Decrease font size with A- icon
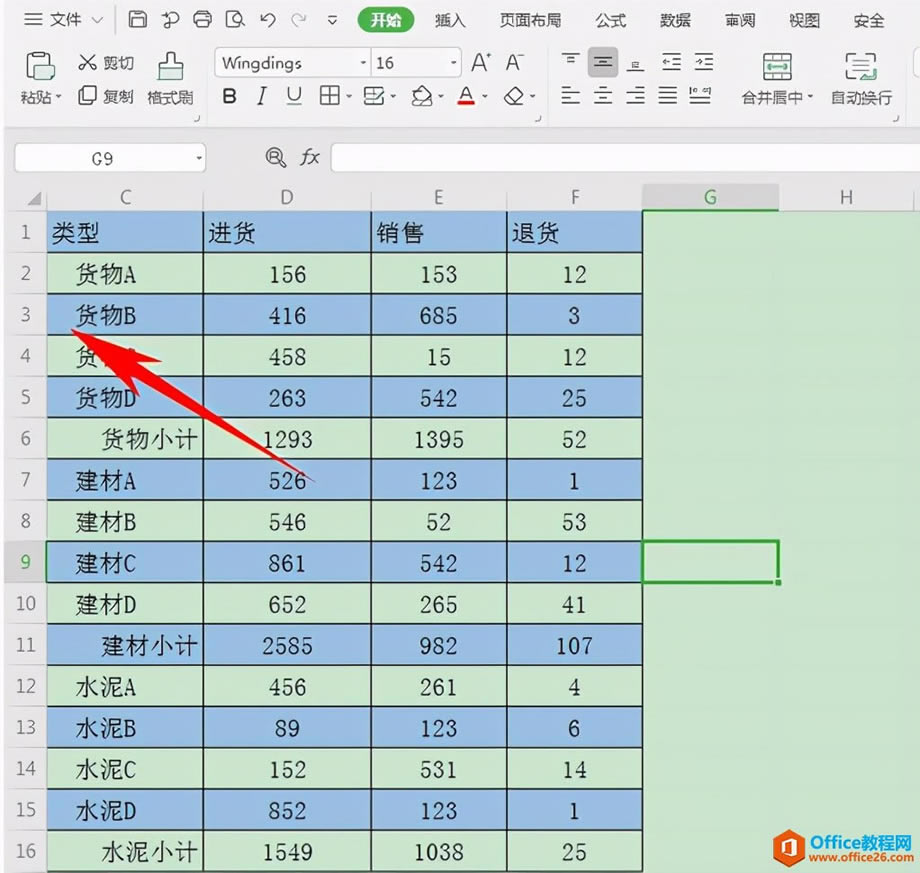The height and width of the screenshot is (873, 920). coord(514,62)
